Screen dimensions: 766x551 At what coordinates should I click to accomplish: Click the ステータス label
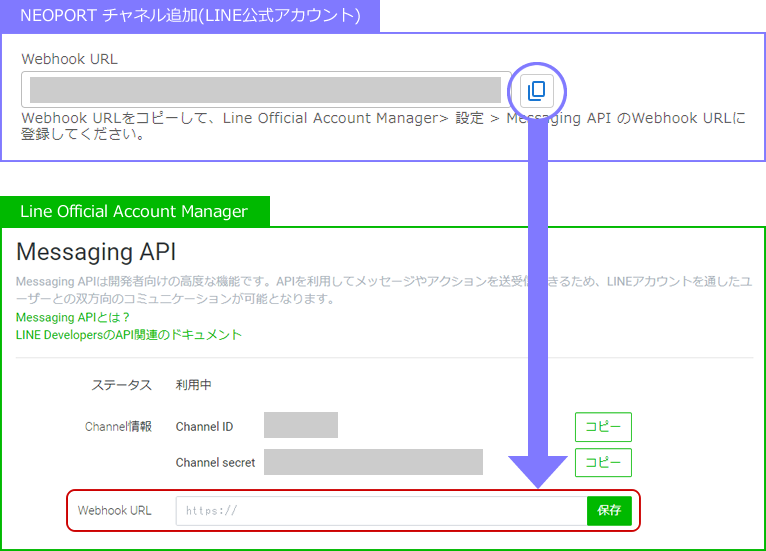tap(122, 385)
